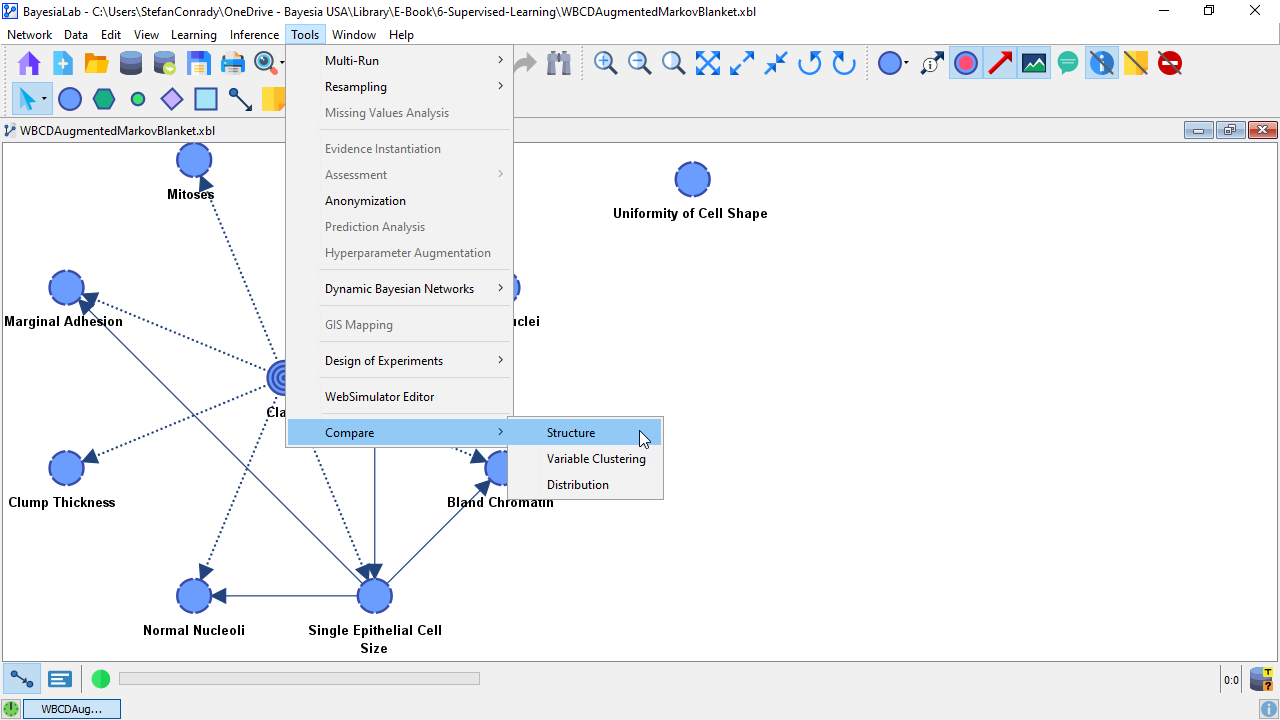Image resolution: width=1280 pixels, height=720 pixels.
Task: Zoom in with the plus magnifier
Action: click(x=606, y=64)
